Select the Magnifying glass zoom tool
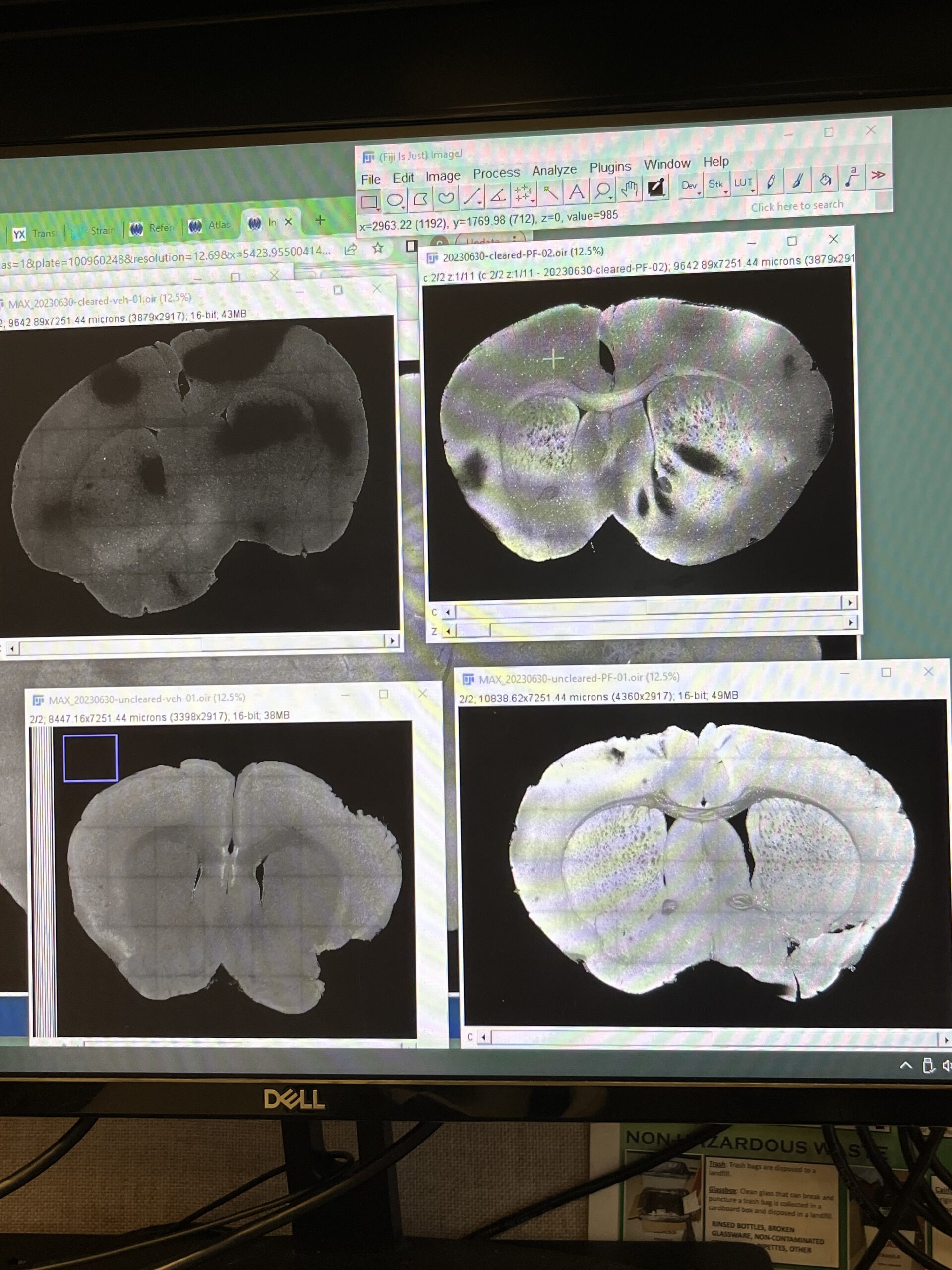Viewport: 952px width, 1270px height. coord(602,190)
